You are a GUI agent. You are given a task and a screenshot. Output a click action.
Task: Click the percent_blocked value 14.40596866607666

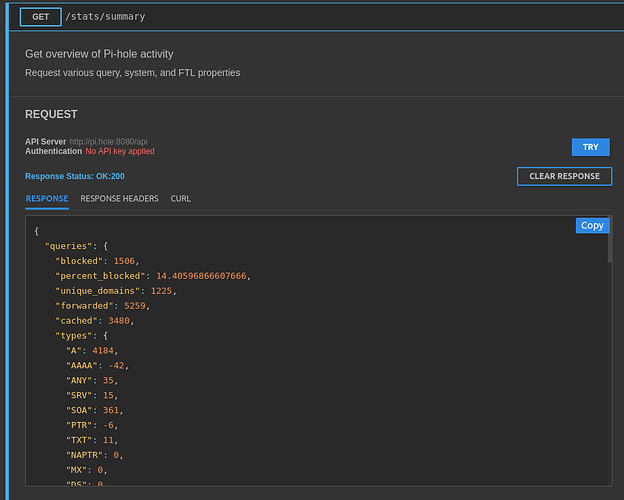201,276
